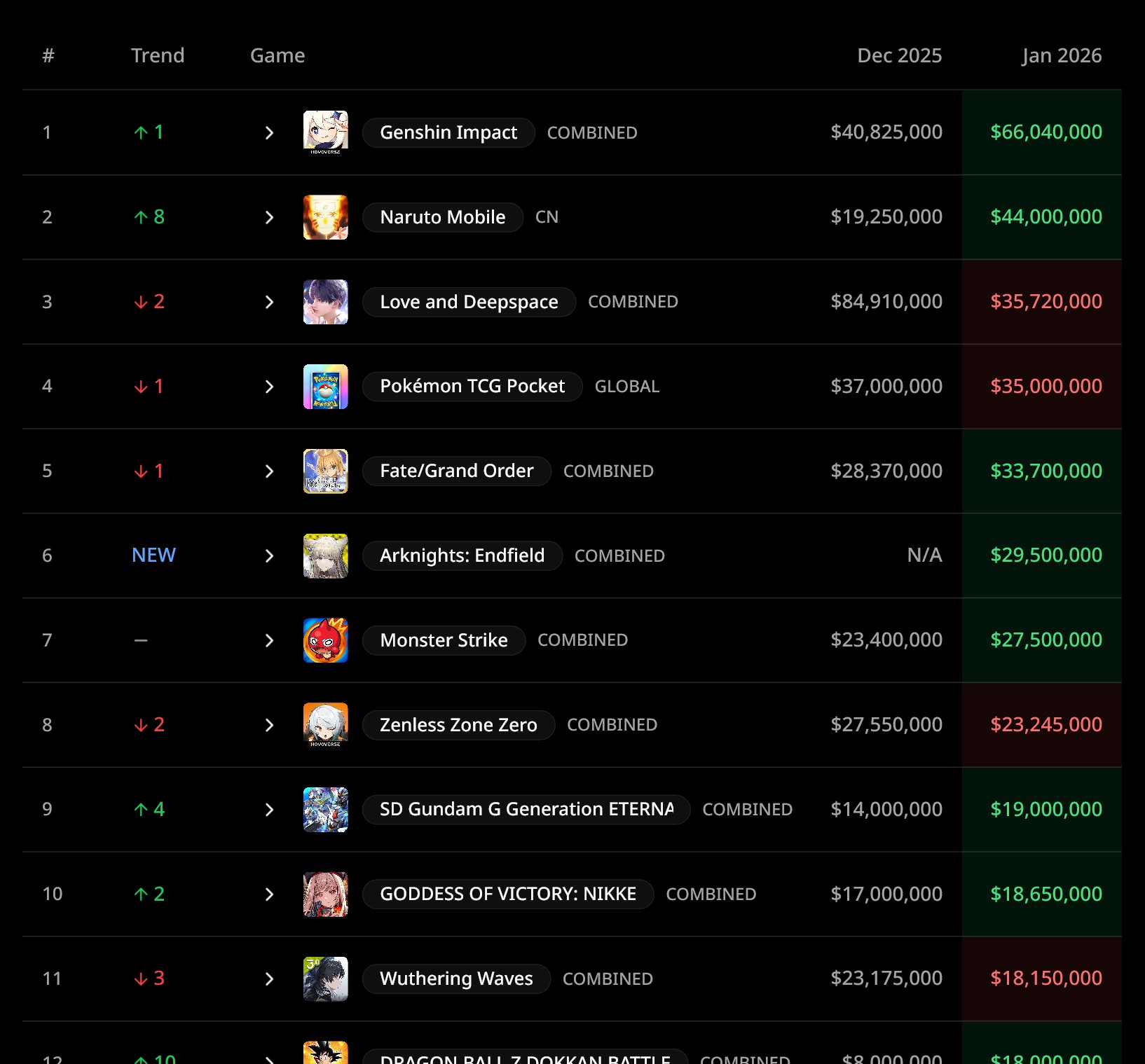Click the COMBINED label beside Genshin Impact
This screenshot has width=1145, height=1064.
coord(592,133)
